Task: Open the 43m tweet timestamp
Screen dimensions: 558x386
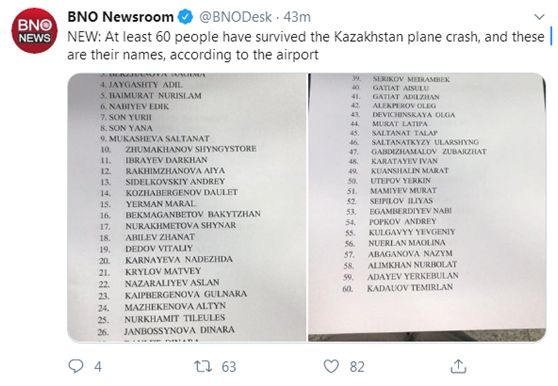Action: [x=297, y=17]
